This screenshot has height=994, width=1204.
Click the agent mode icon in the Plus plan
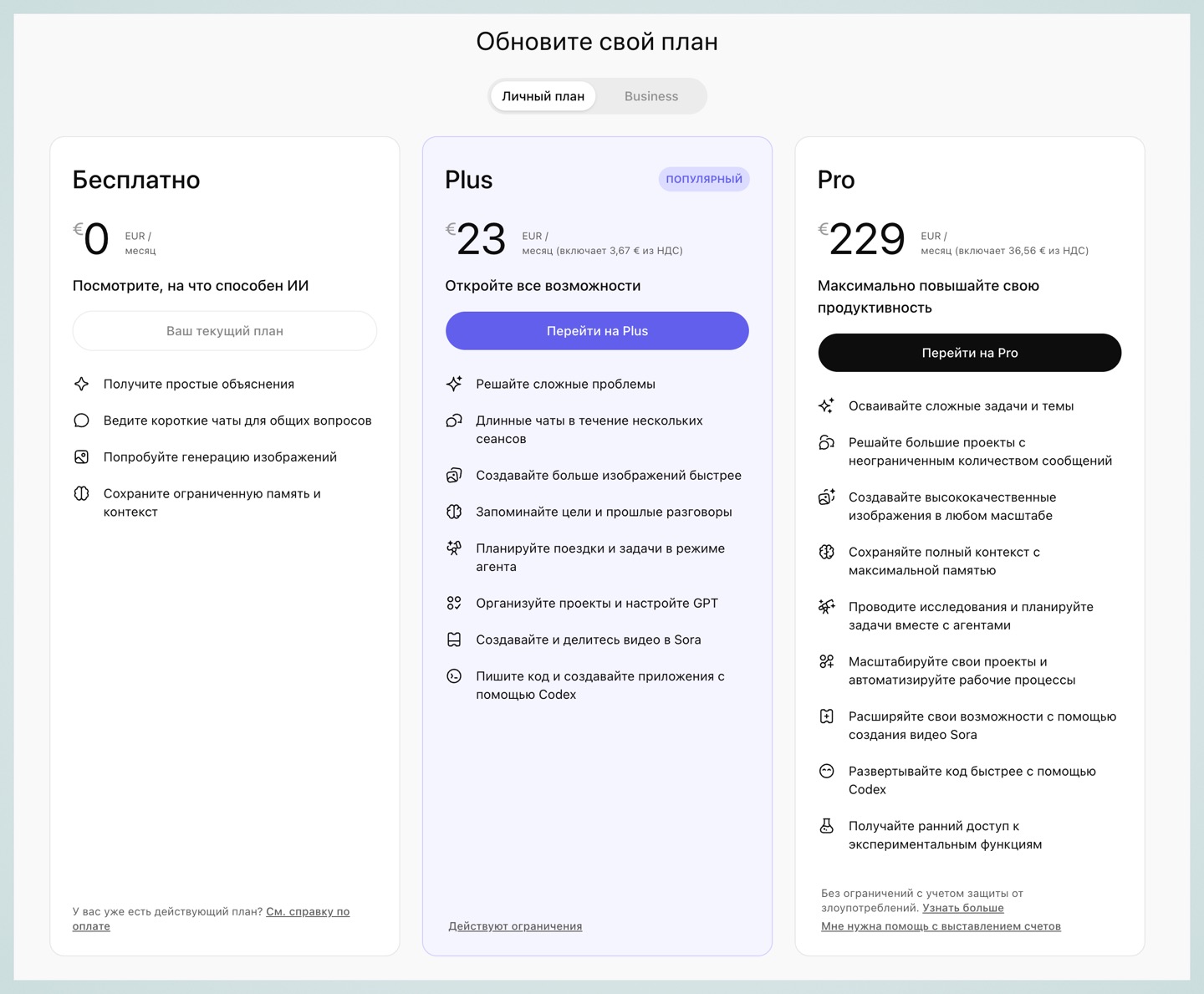coord(454,548)
